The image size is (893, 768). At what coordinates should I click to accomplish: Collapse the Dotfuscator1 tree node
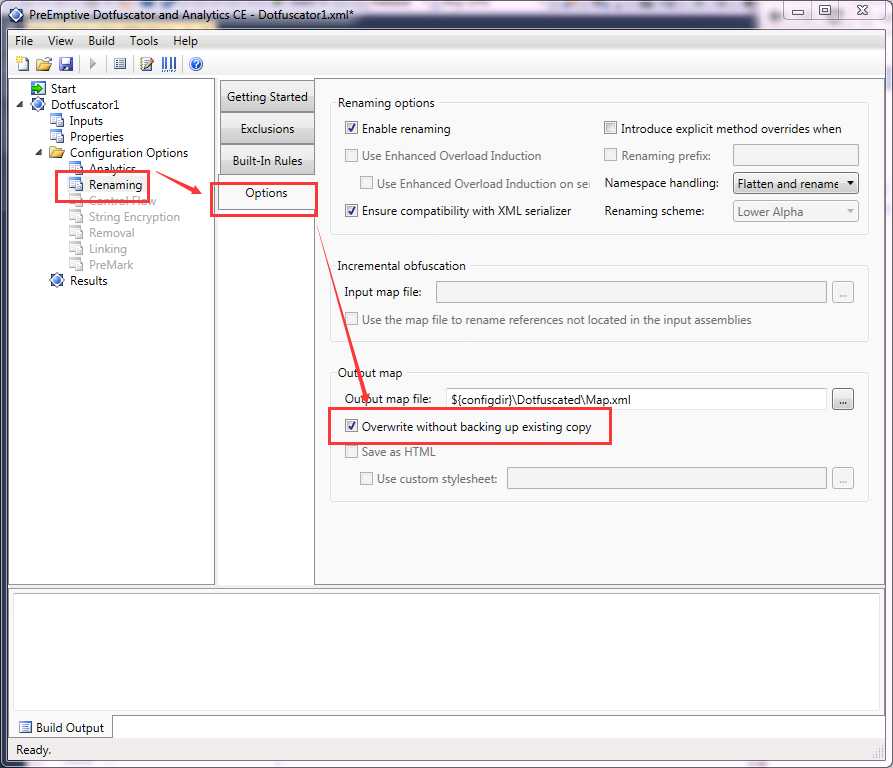click(x=20, y=104)
